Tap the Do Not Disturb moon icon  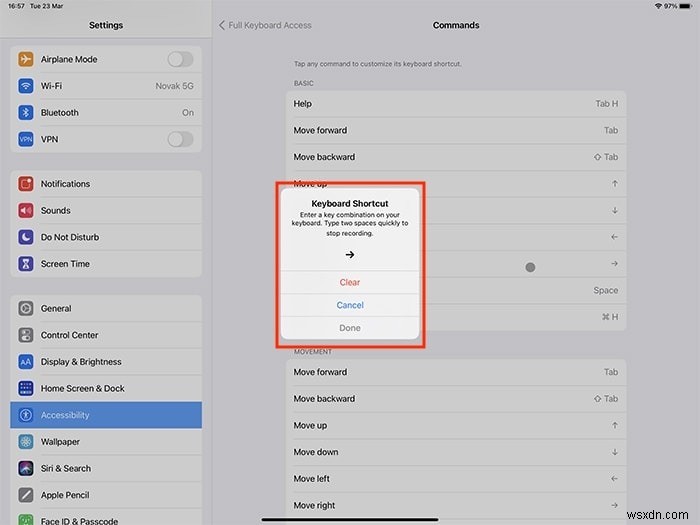coord(25,237)
